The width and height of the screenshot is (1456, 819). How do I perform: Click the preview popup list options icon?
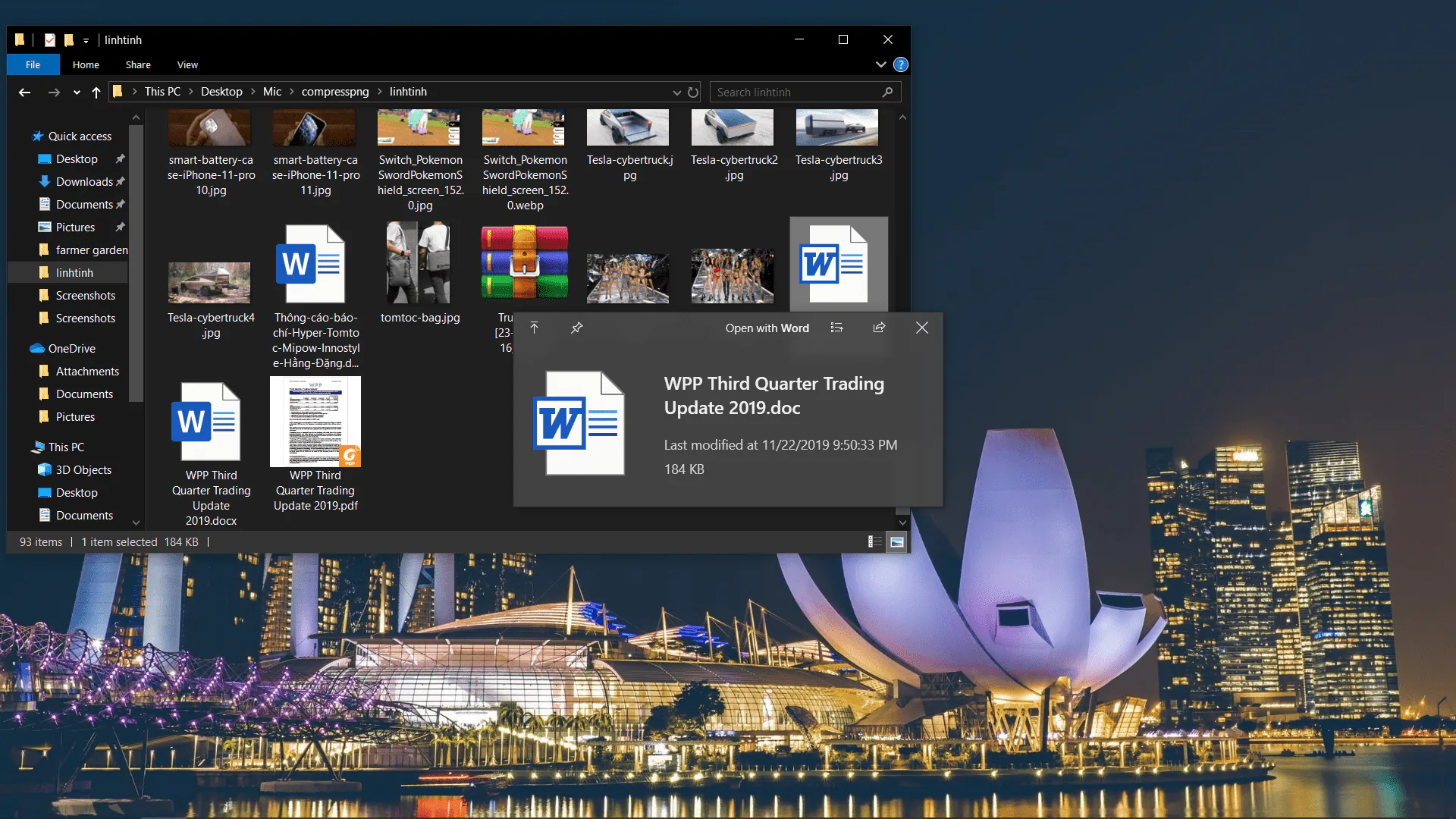[x=836, y=328]
